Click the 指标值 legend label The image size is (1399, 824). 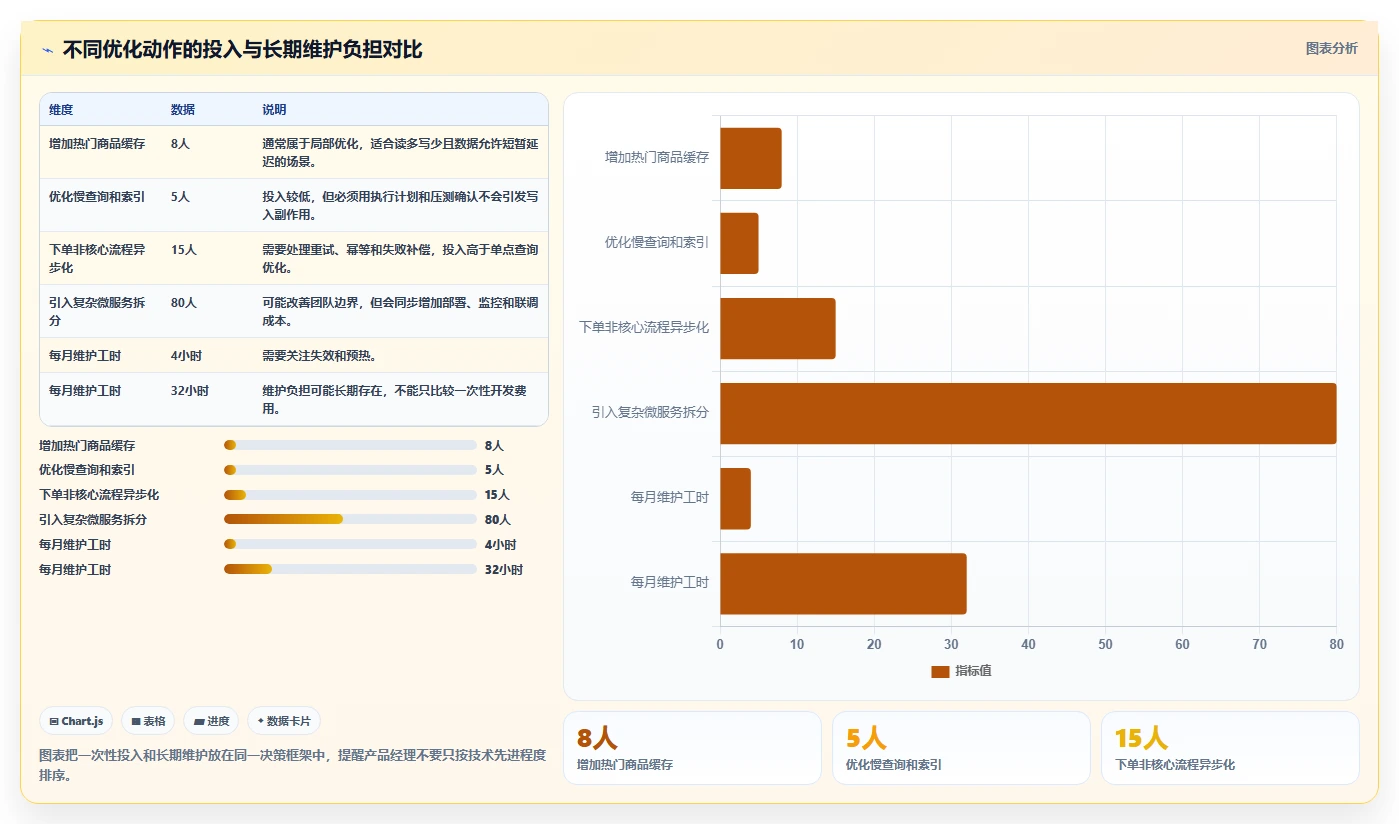tap(973, 671)
